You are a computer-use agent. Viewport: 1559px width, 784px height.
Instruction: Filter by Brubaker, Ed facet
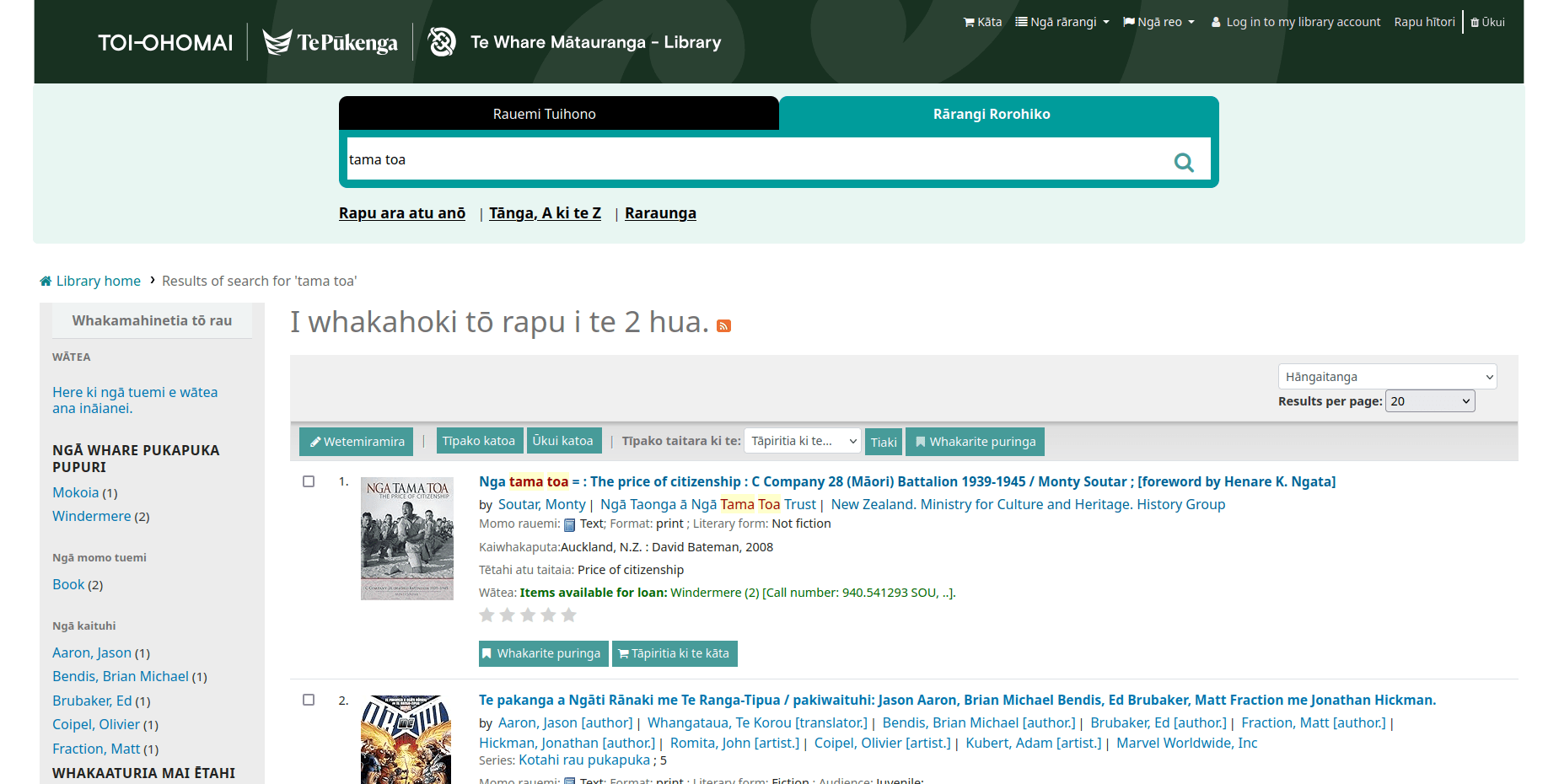pos(92,701)
